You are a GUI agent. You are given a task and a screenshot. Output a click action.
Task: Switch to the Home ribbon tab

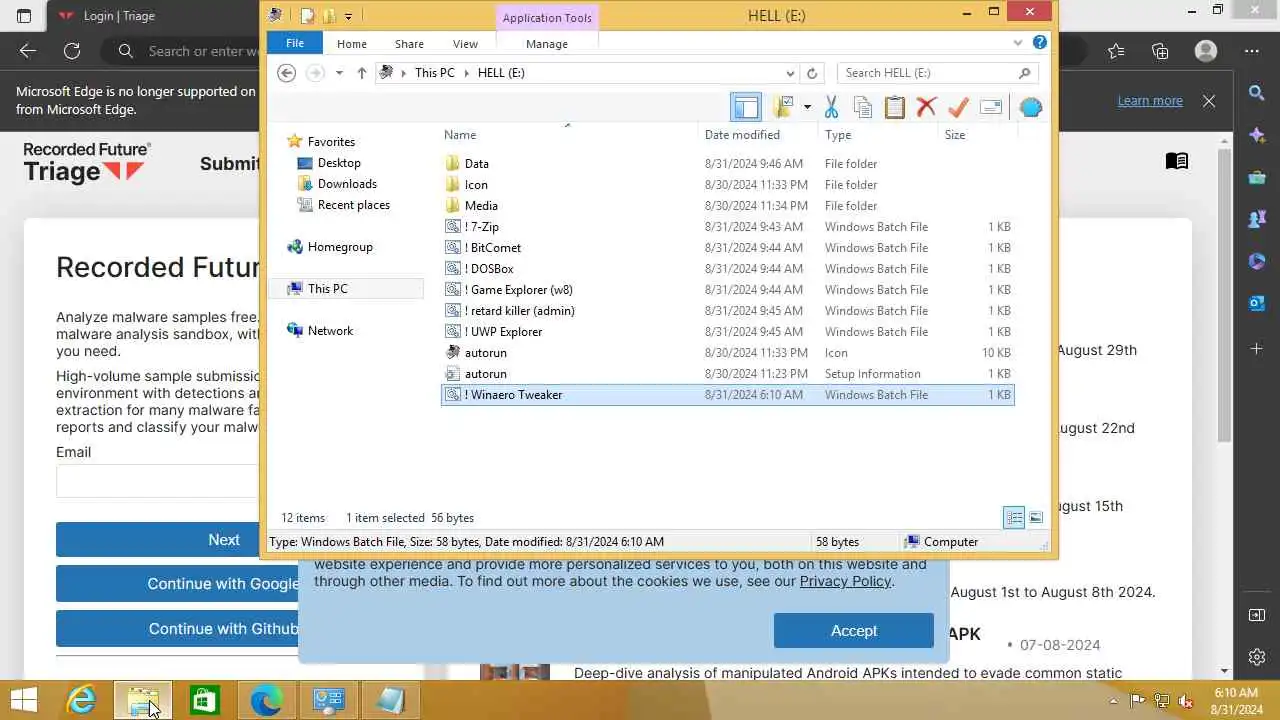tap(352, 44)
